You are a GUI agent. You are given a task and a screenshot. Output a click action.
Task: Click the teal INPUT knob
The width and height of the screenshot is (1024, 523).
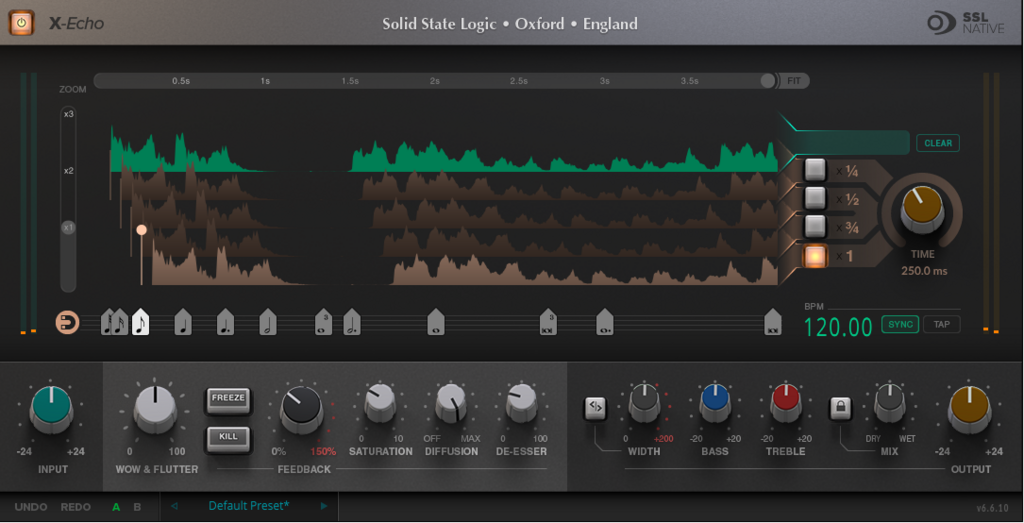tap(52, 407)
